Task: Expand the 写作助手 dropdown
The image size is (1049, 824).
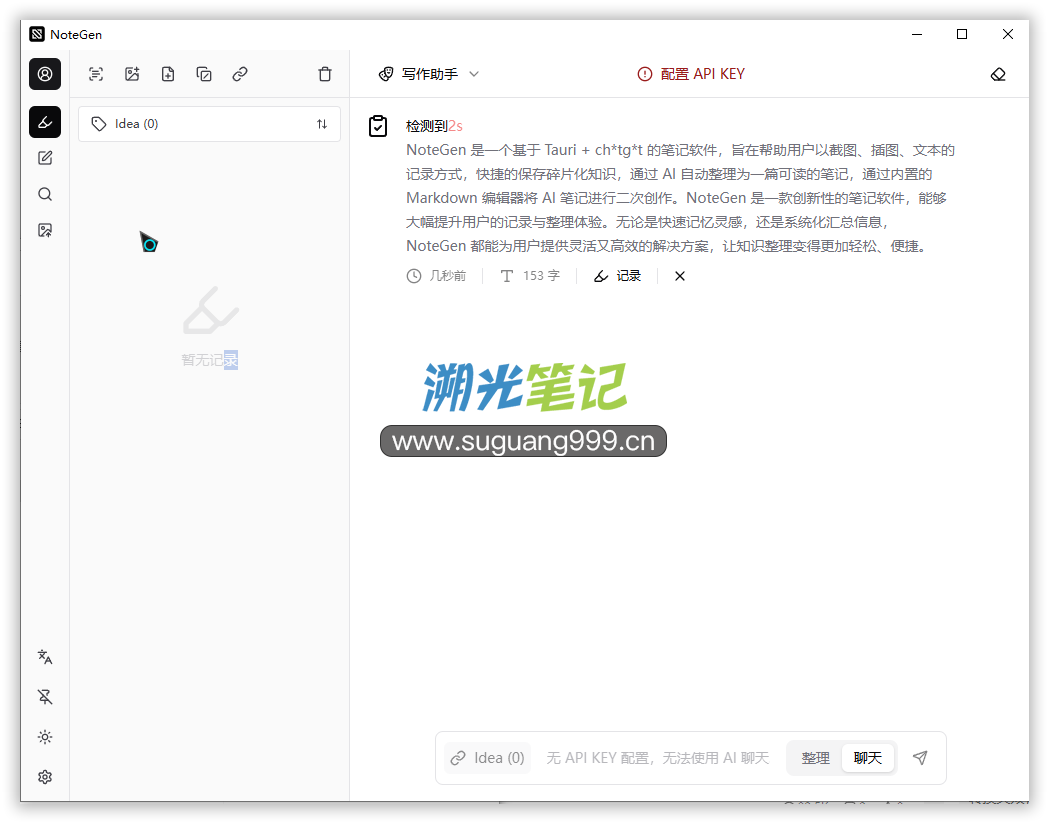Action: (429, 74)
